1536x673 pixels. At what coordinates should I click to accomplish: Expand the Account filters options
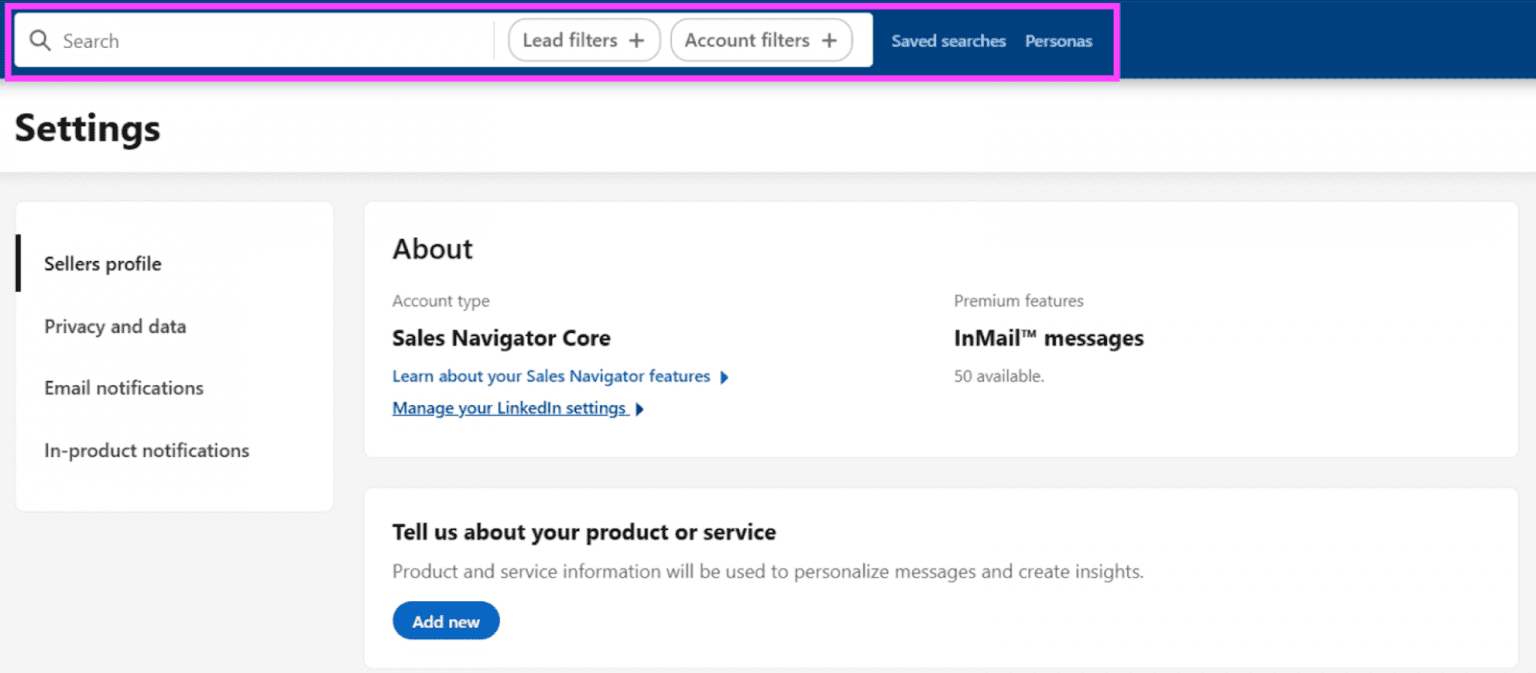pos(747,41)
